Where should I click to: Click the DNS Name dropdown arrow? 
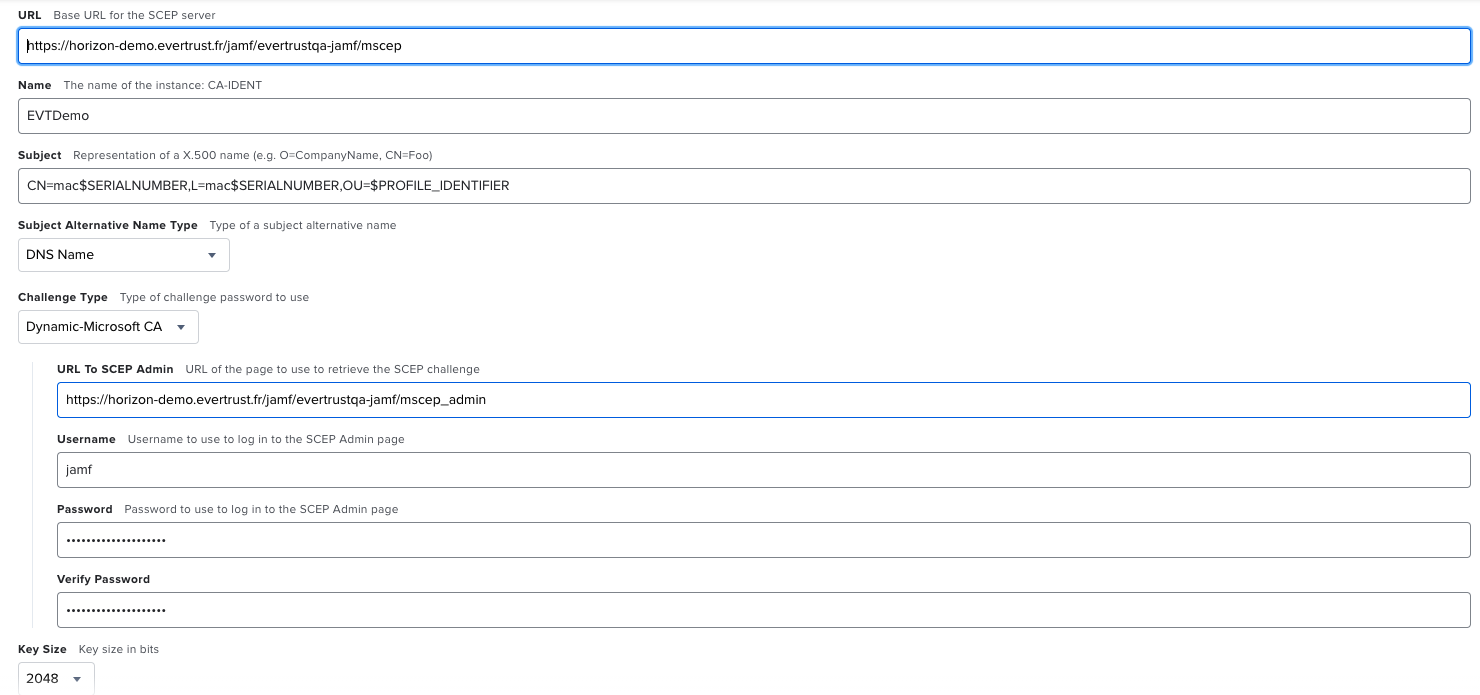tap(212, 255)
